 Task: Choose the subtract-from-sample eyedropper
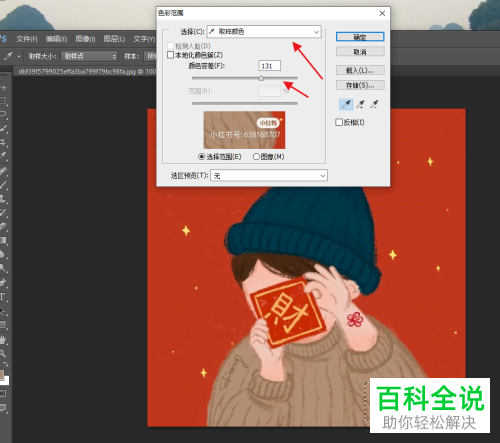(374, 104)
